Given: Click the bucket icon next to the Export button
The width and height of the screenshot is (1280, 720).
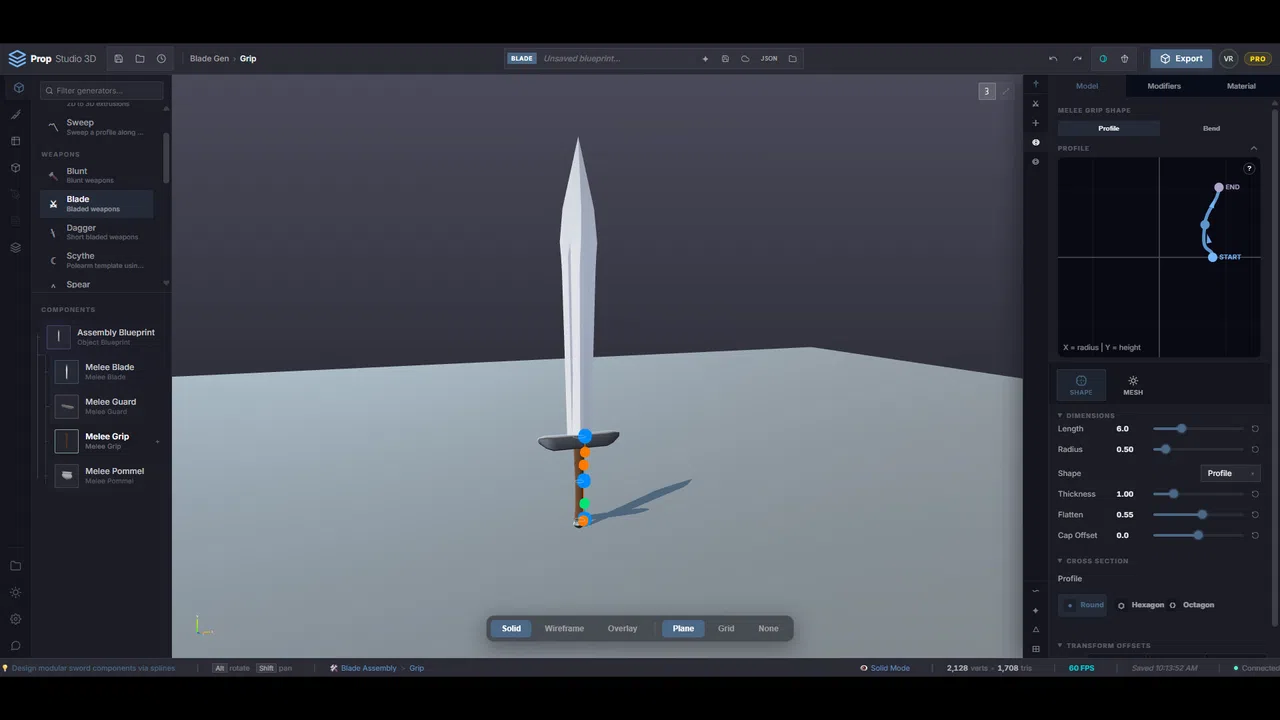Looking at the screenshot, I should pos(1125,59).
